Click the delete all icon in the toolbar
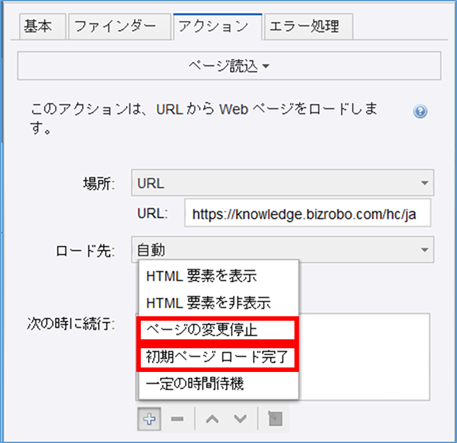This screenshot has height=443, width=457. 275,419
